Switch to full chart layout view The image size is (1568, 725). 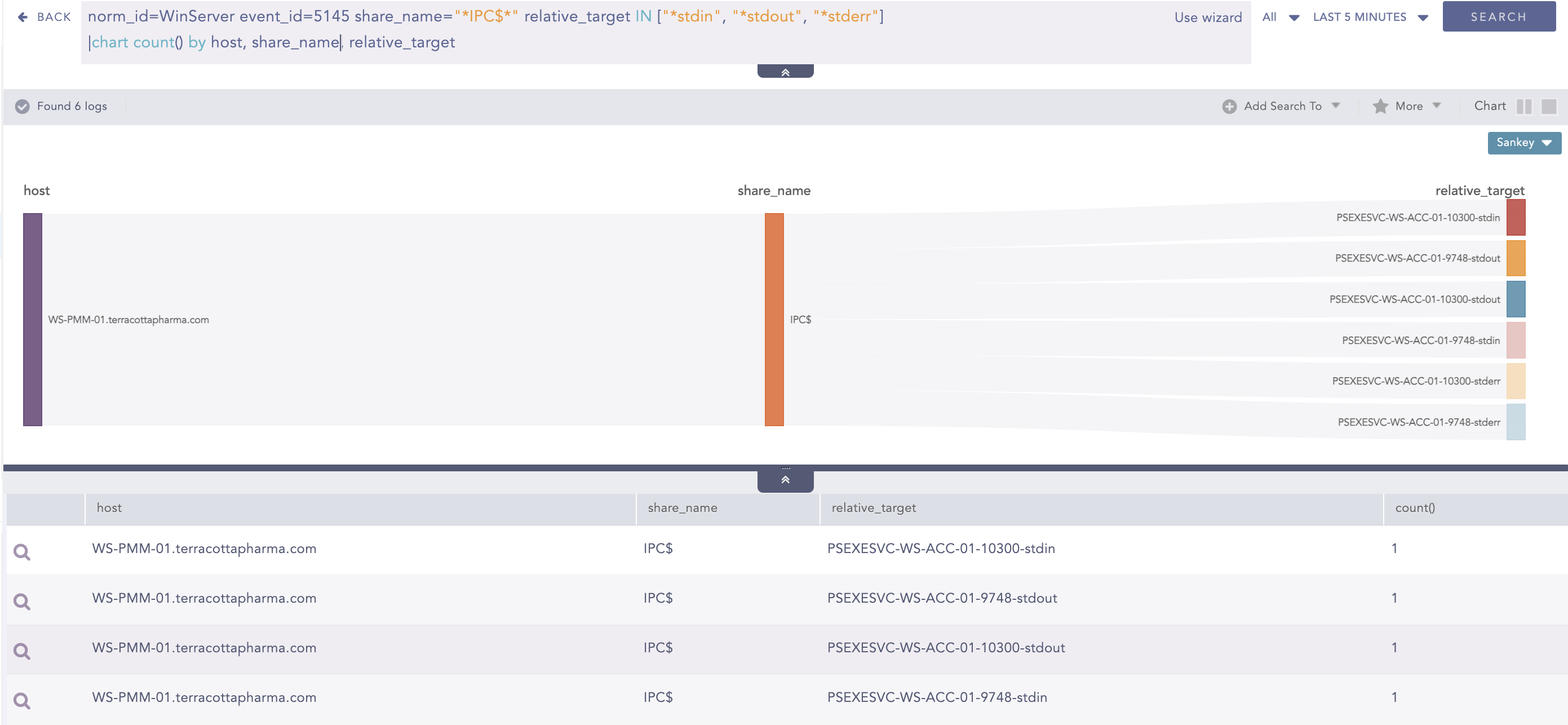(1548, 107)
